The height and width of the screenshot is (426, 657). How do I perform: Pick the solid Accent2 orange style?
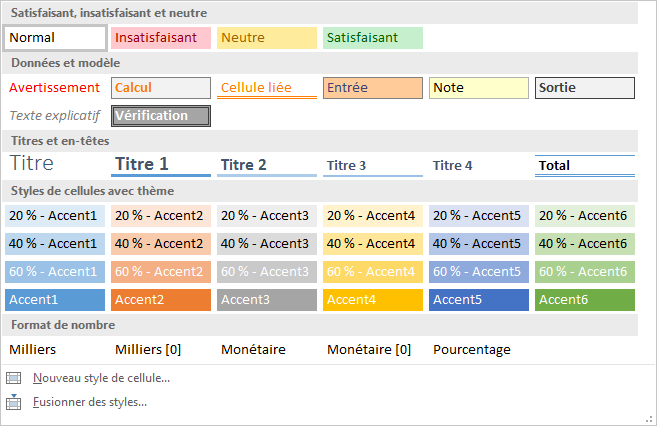[x=161, y=299]
